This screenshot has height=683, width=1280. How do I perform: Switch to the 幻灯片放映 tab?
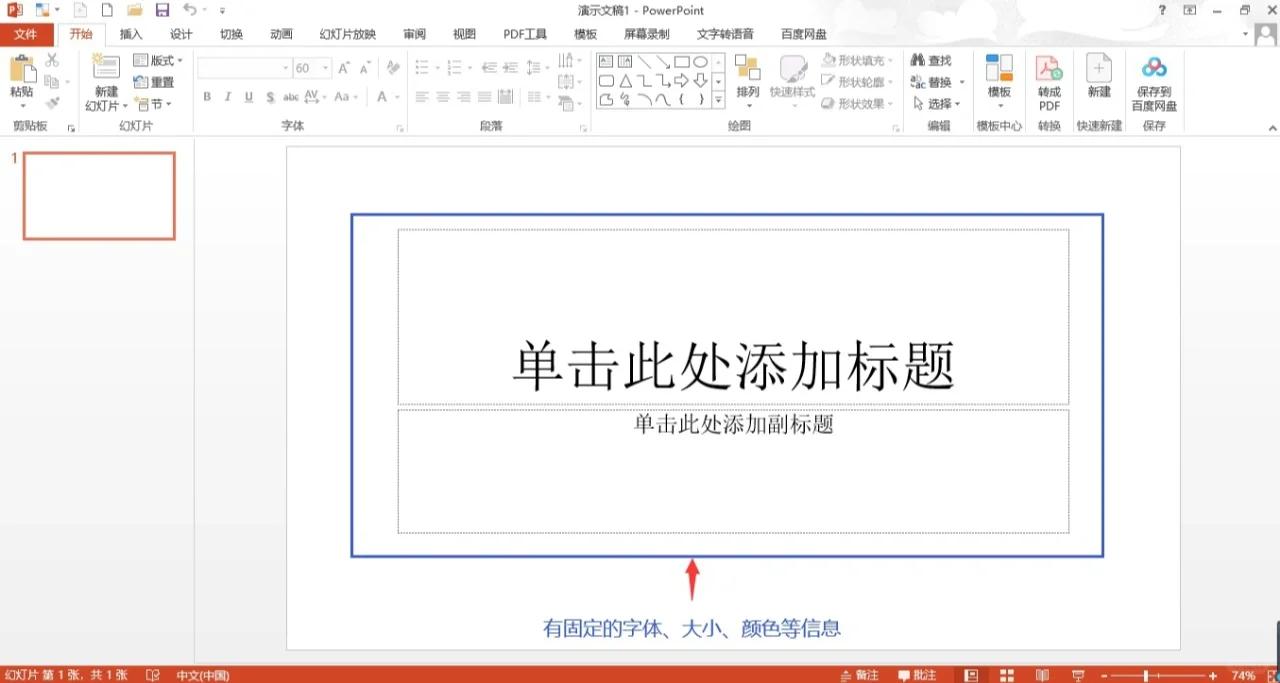point(347,34)
